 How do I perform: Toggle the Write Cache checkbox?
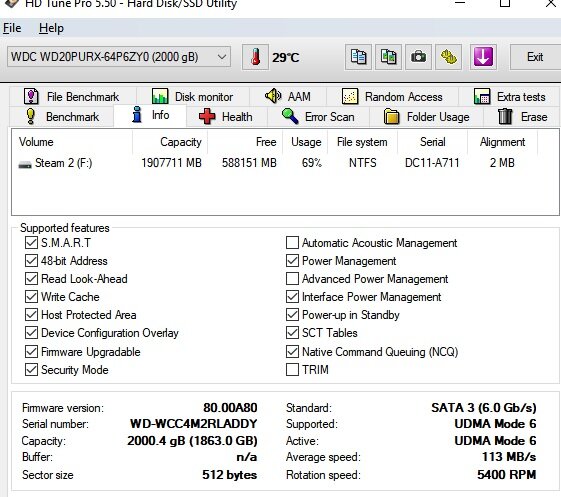31,297
